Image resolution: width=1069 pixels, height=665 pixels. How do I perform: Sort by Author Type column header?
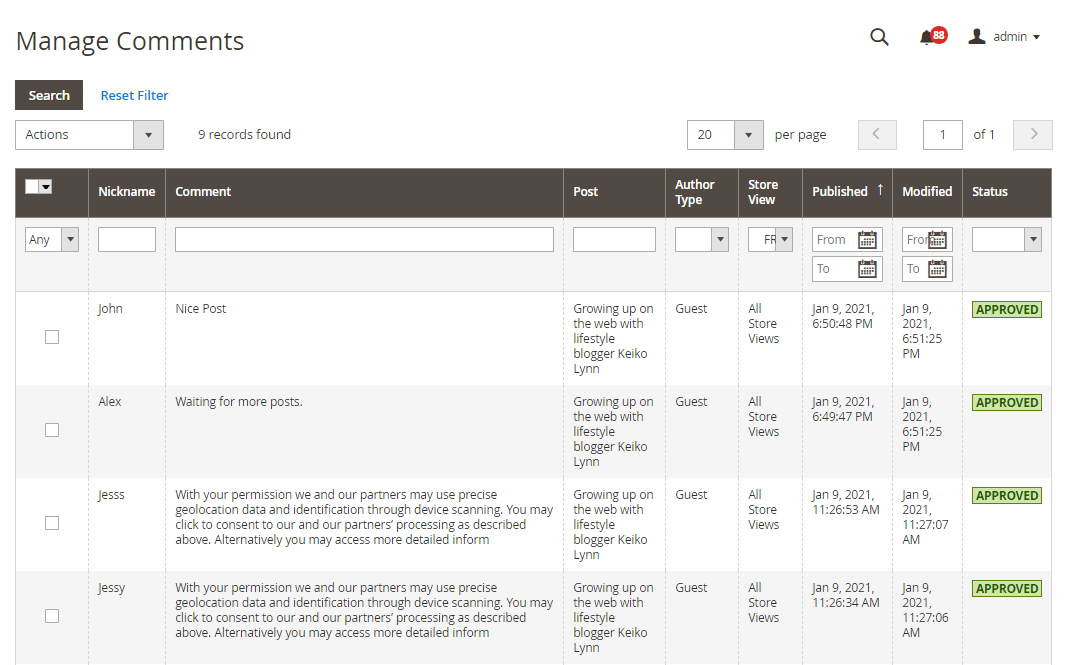pyautogui.click(x=695, y=192)
